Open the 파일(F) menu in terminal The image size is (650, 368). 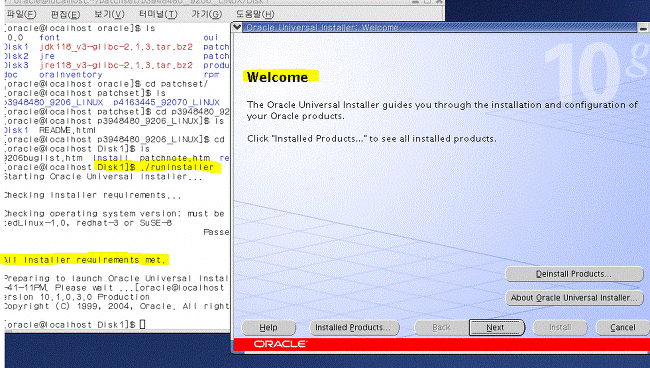coord(21,14)
